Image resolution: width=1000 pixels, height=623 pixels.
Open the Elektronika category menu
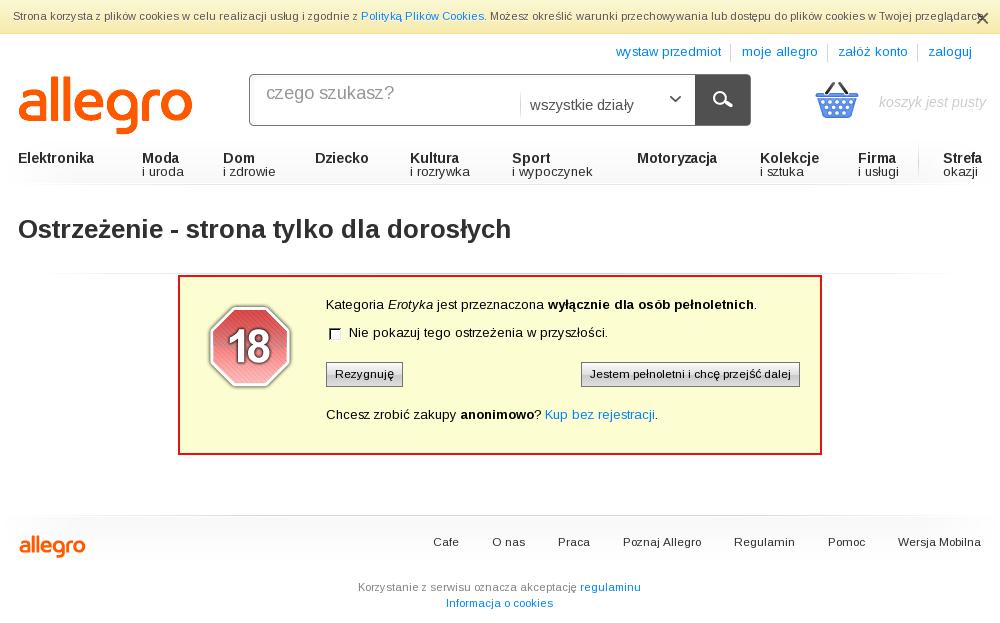pyautogui.click(x=56, y=158)
